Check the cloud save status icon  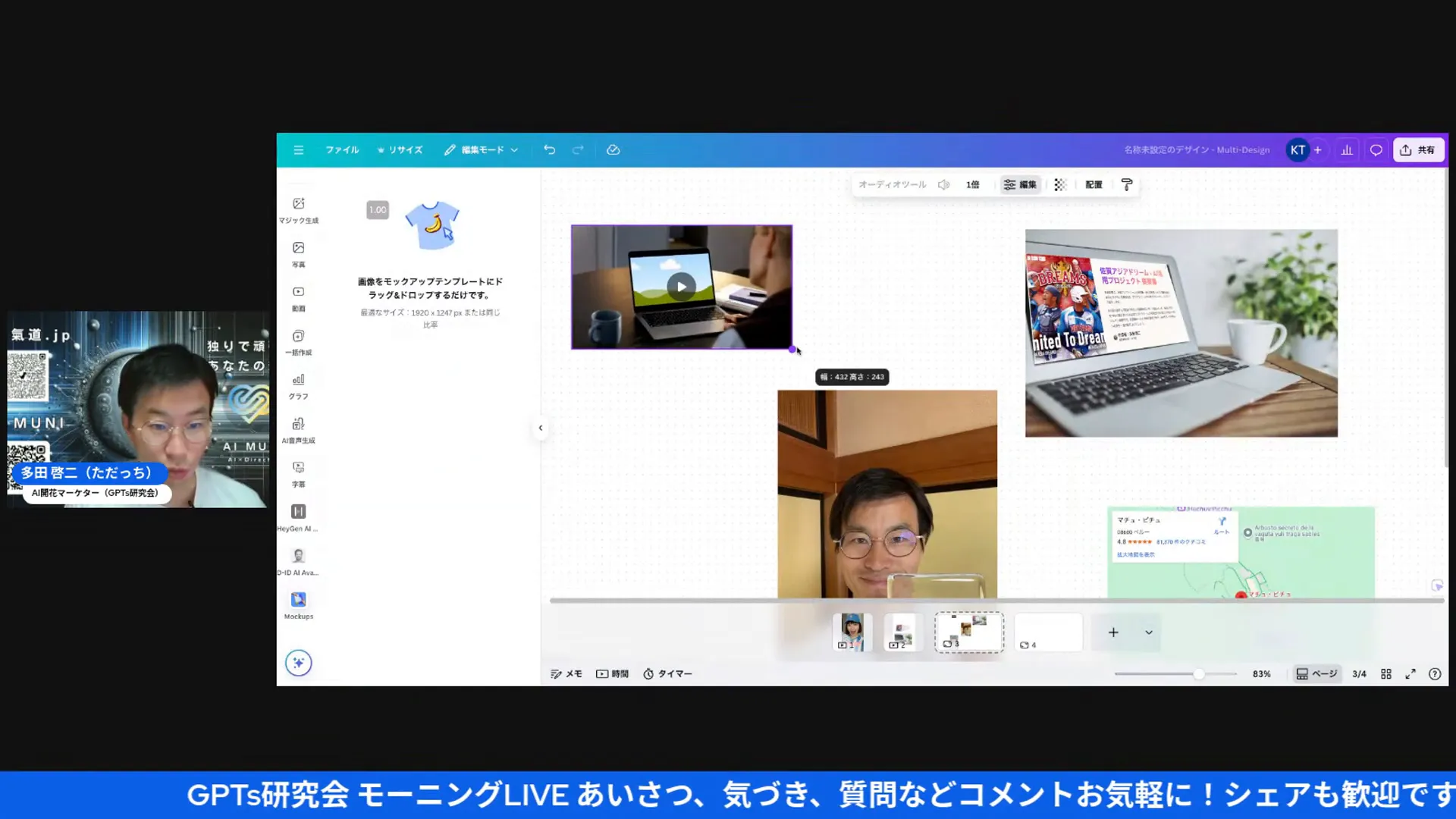[613, 150]
